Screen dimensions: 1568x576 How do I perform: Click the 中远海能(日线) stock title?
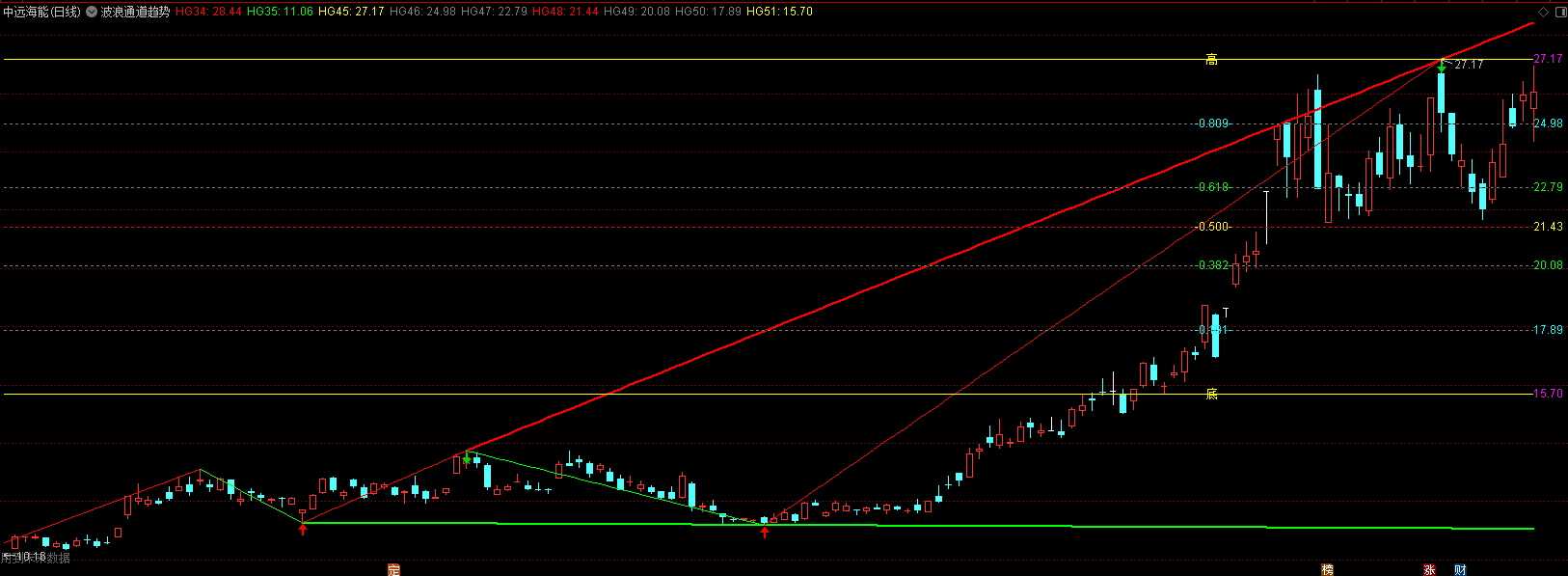[41, 12]
